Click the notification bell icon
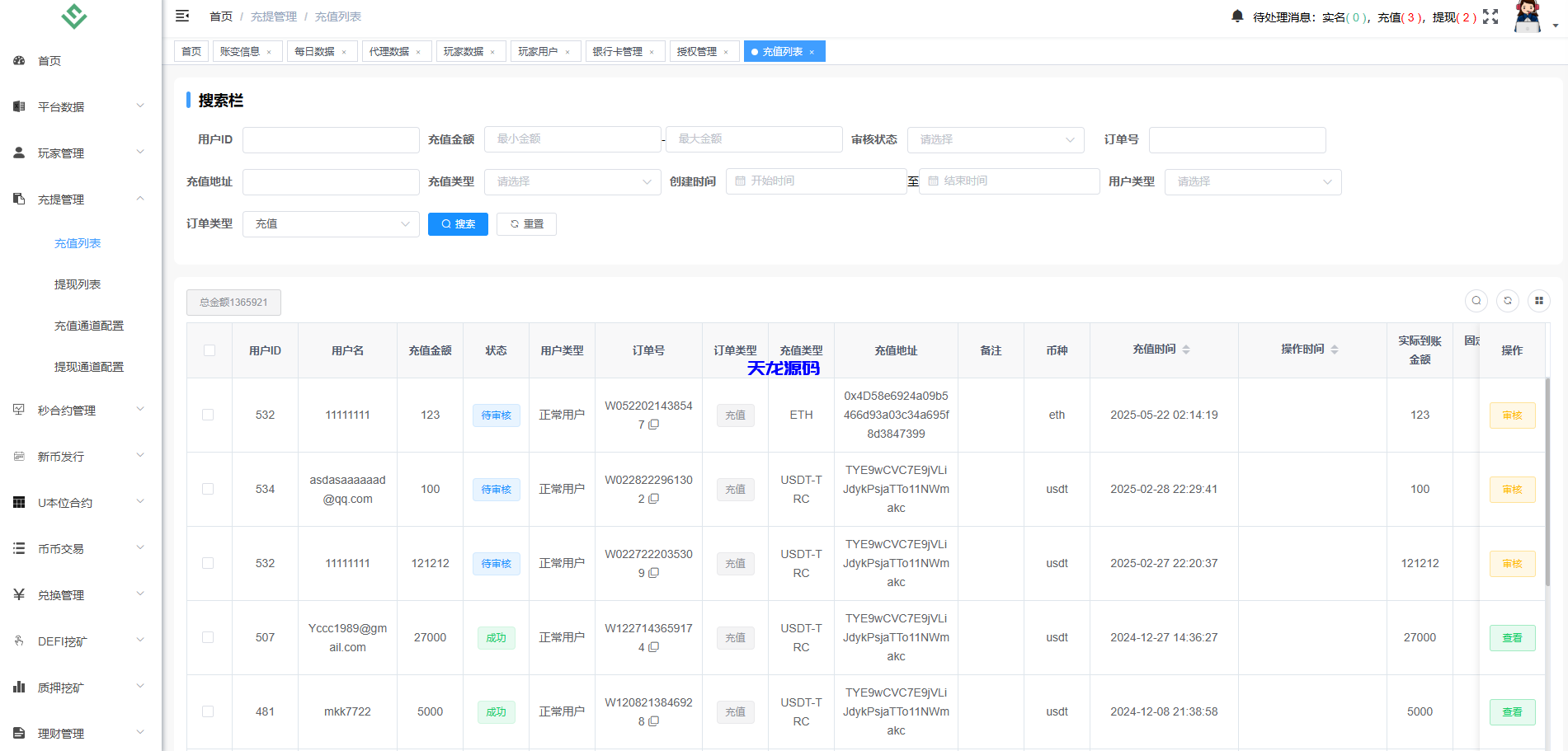 [x=1236, y=15]
